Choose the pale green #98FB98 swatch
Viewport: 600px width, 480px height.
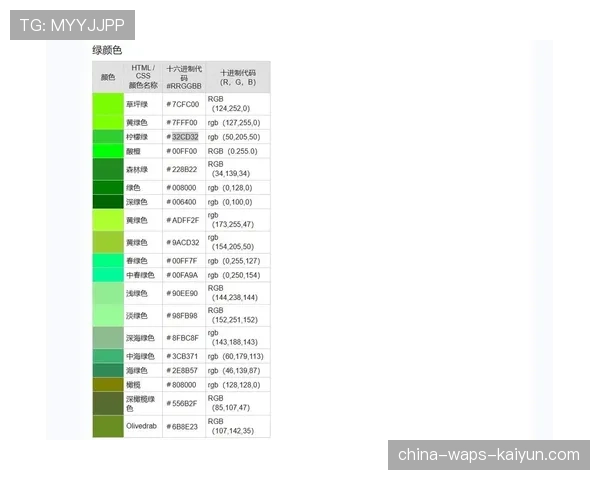(x=108, y=315)
